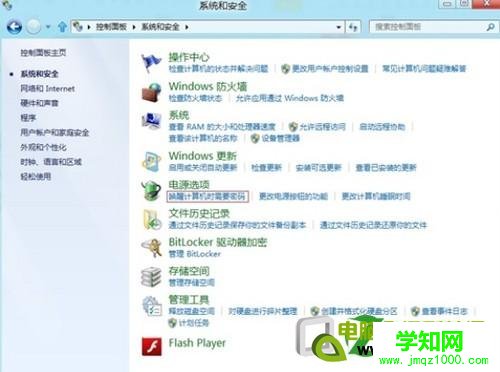Click 释放磁盘空间 link
500x372 pixels.
pyautogui.click(x=191, y=312)
